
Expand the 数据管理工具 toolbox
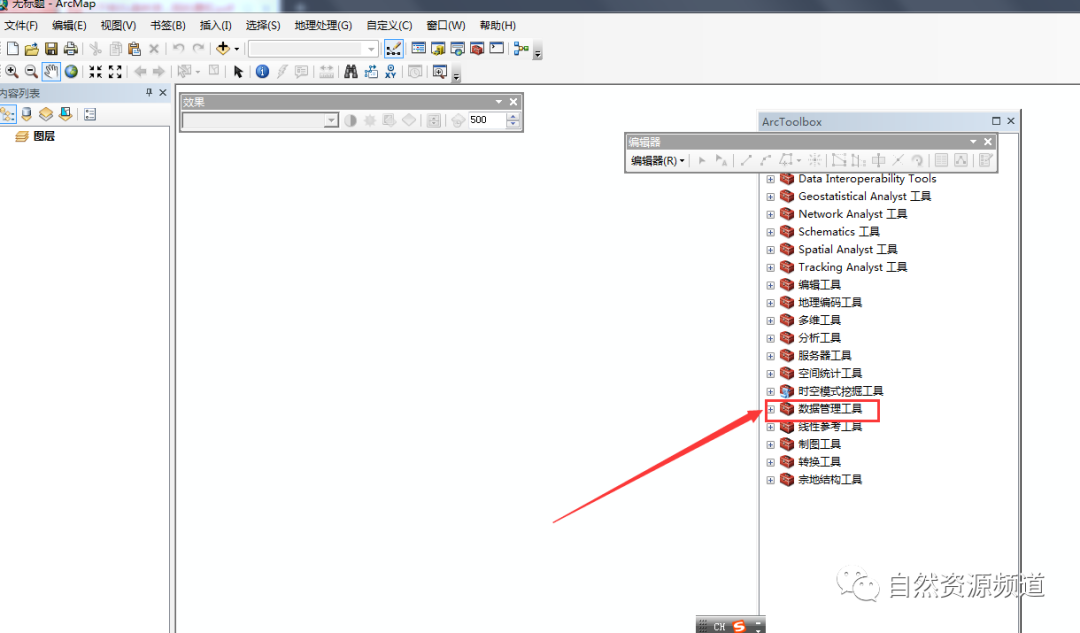click(771, 409)
